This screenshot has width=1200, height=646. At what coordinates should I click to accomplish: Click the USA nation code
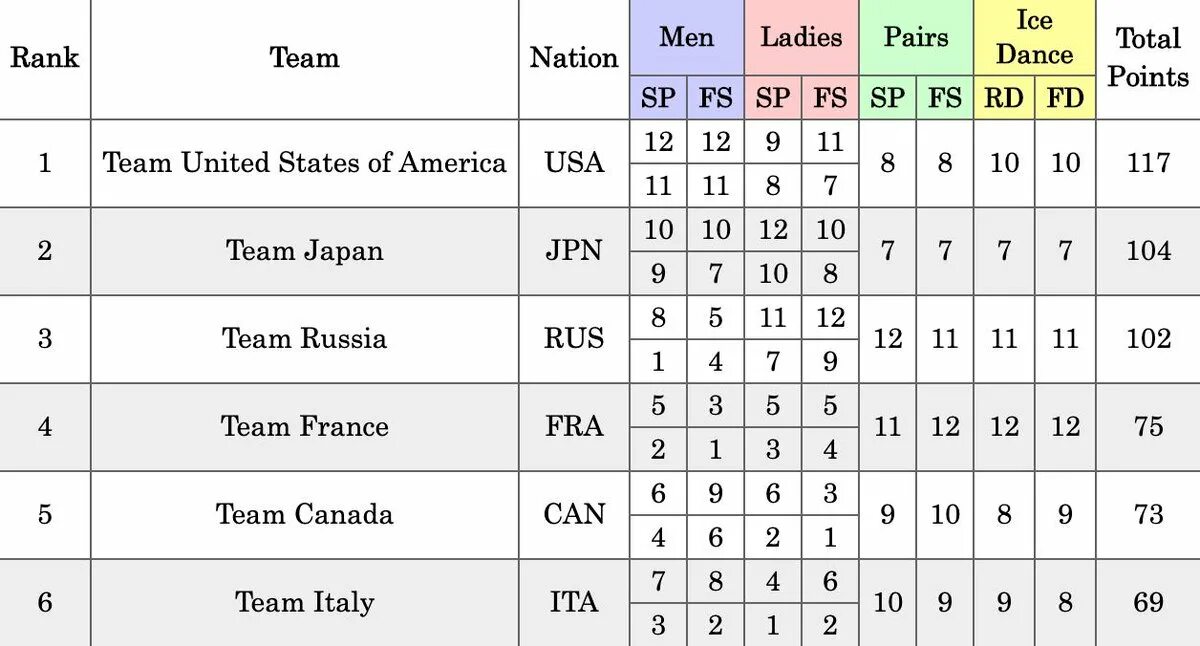click(x=574, y=162)
